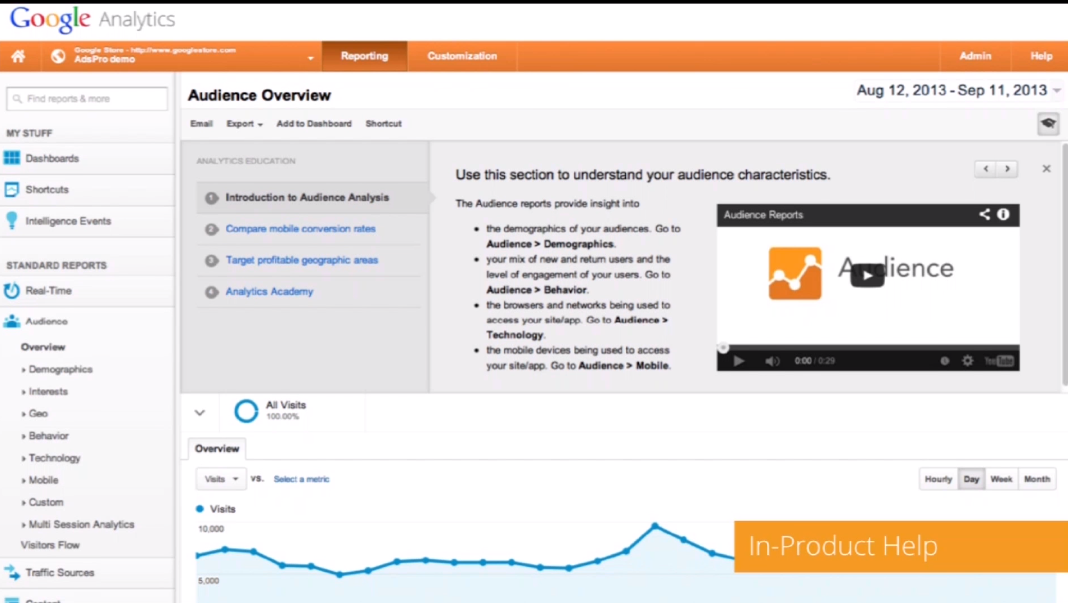Open video settings gear icon
The width and height of the screenshot is (1068, 603).
tap(967, 361)
